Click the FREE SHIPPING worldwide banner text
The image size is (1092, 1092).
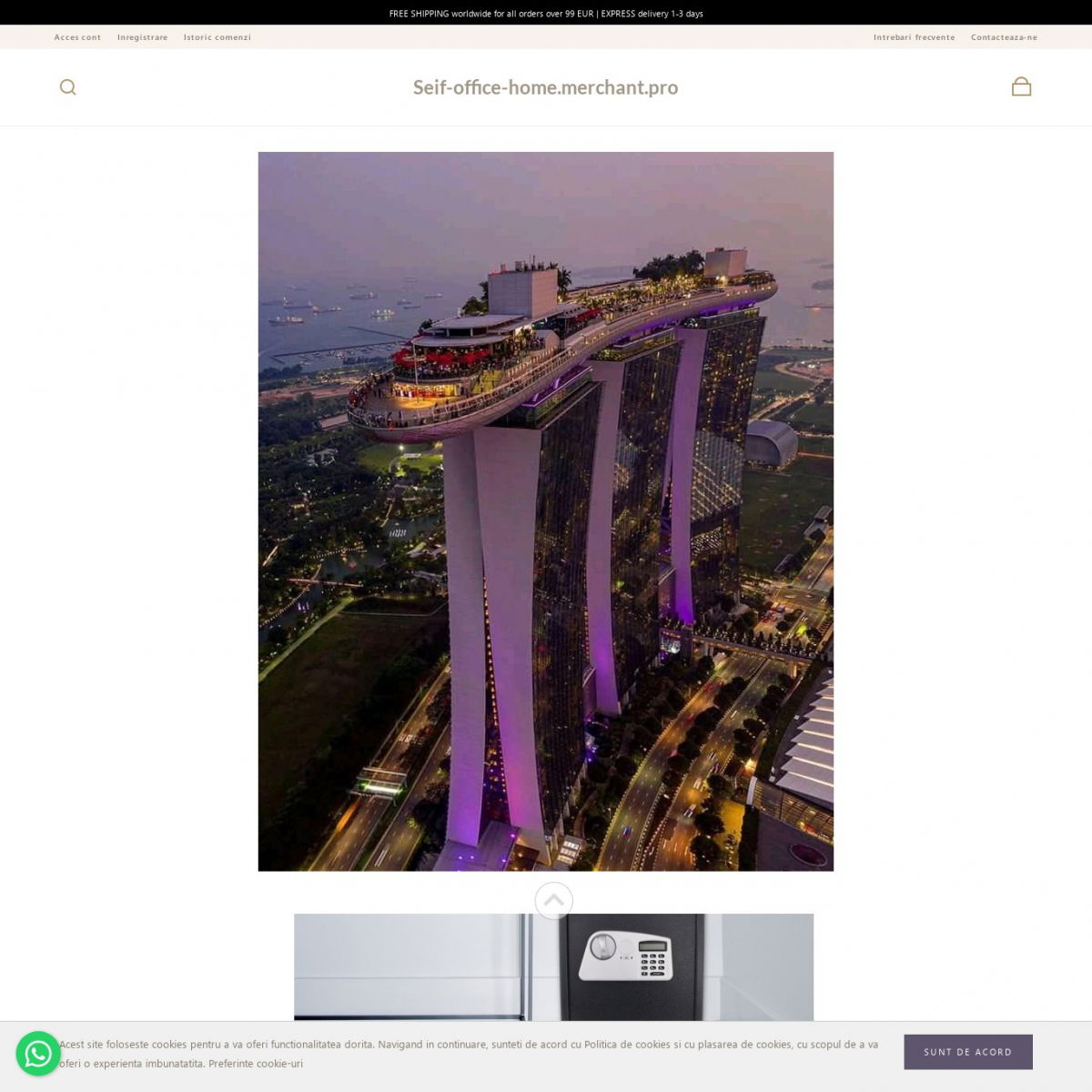(x=546, y=14)
